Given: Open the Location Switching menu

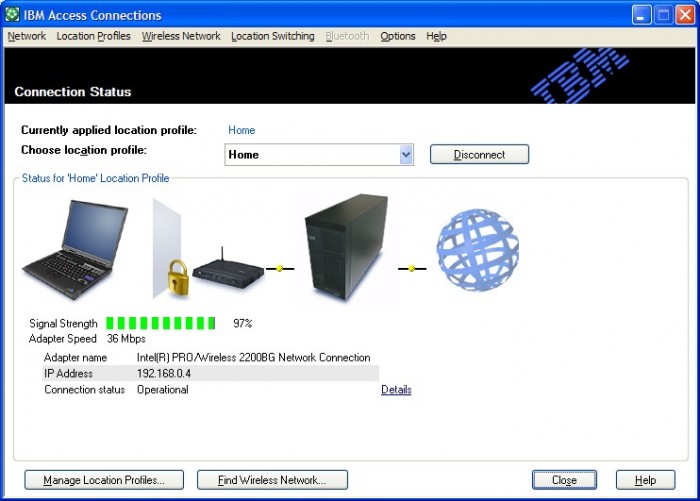Looking at the screenshot, I should [x=273, y=36].
